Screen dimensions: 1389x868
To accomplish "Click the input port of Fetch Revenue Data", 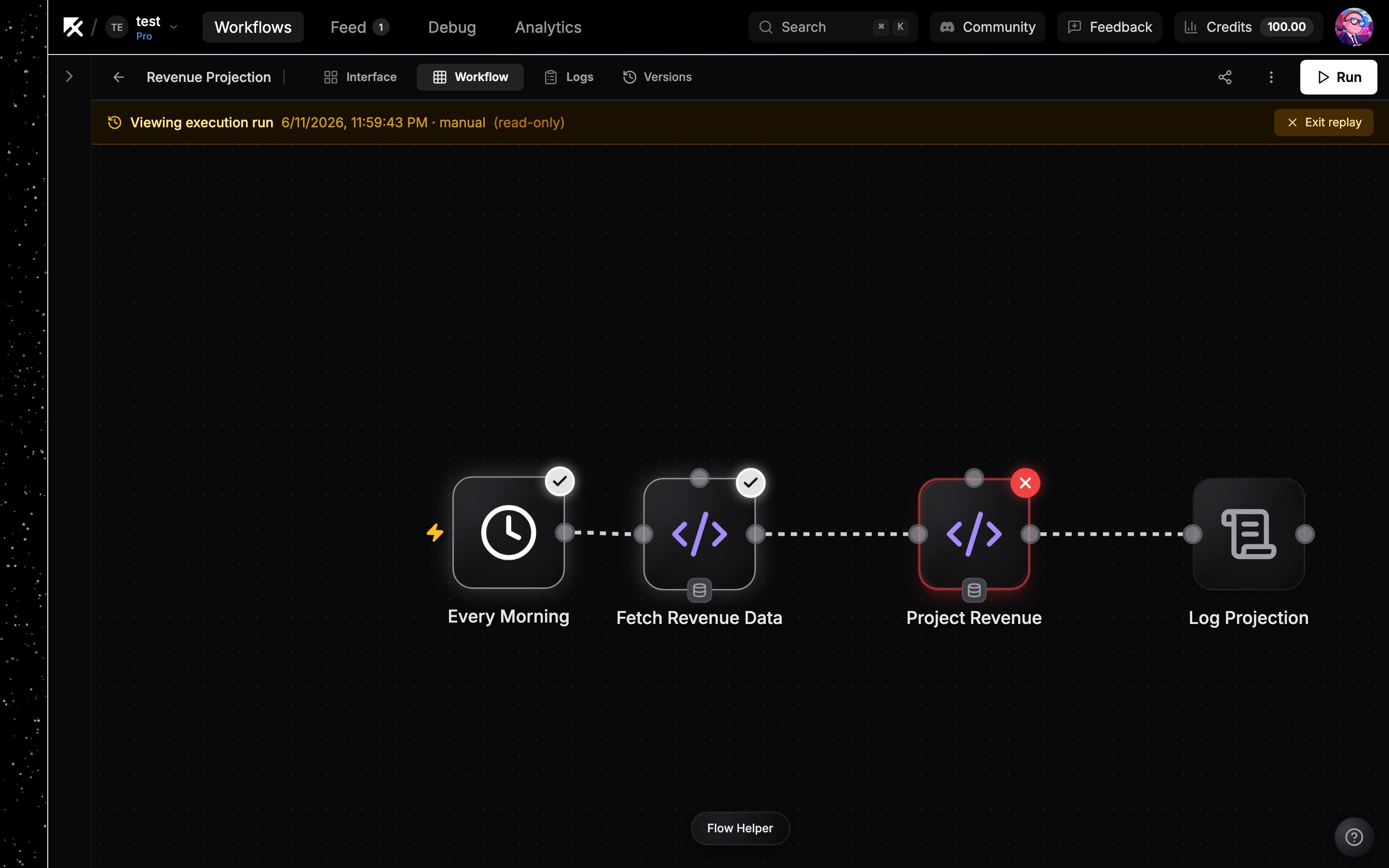I will point(643,534).
